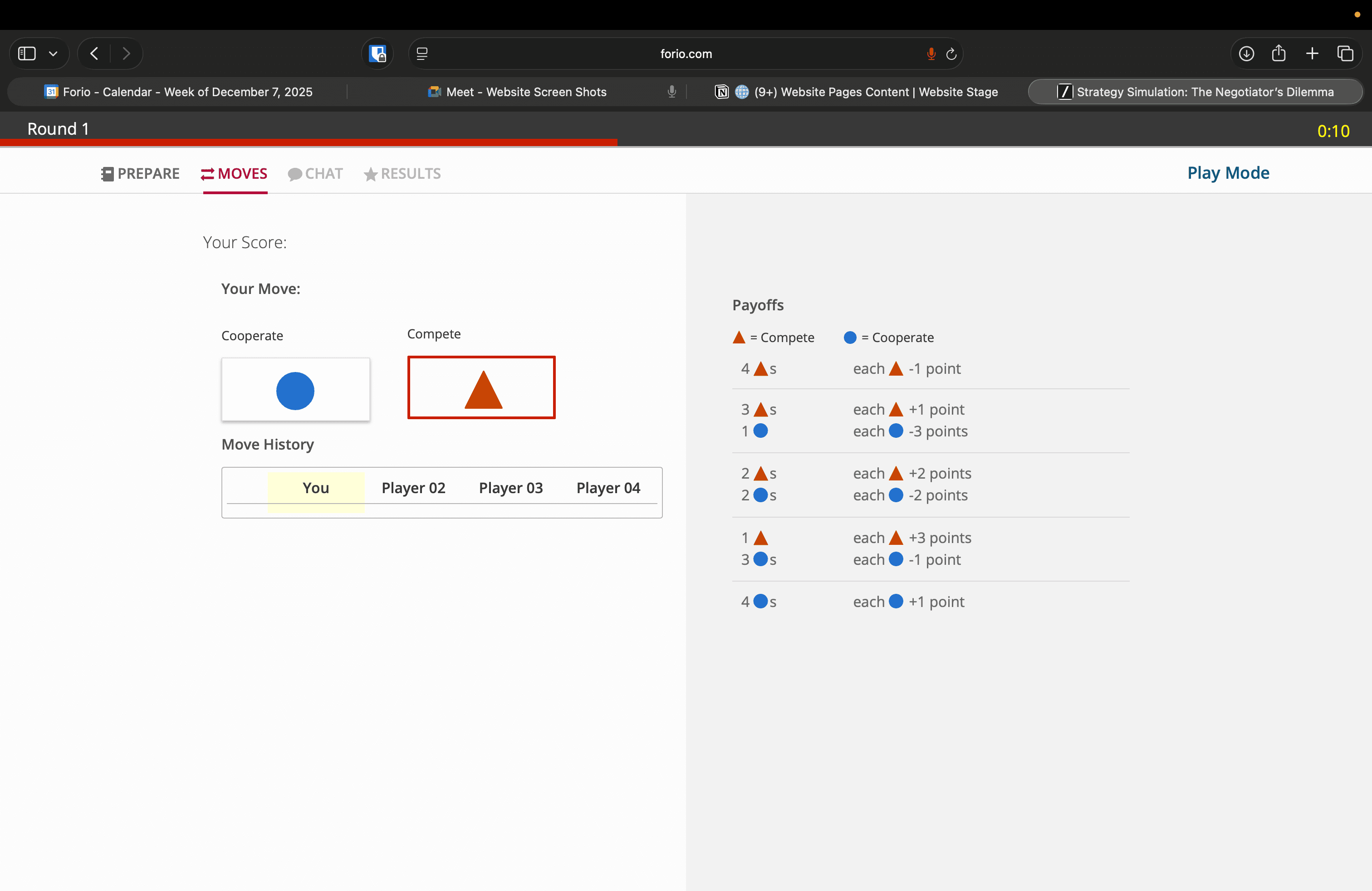Open the downloads icon
Image resolution: width=1372 pixels, height=891 pixels.
1246,54
